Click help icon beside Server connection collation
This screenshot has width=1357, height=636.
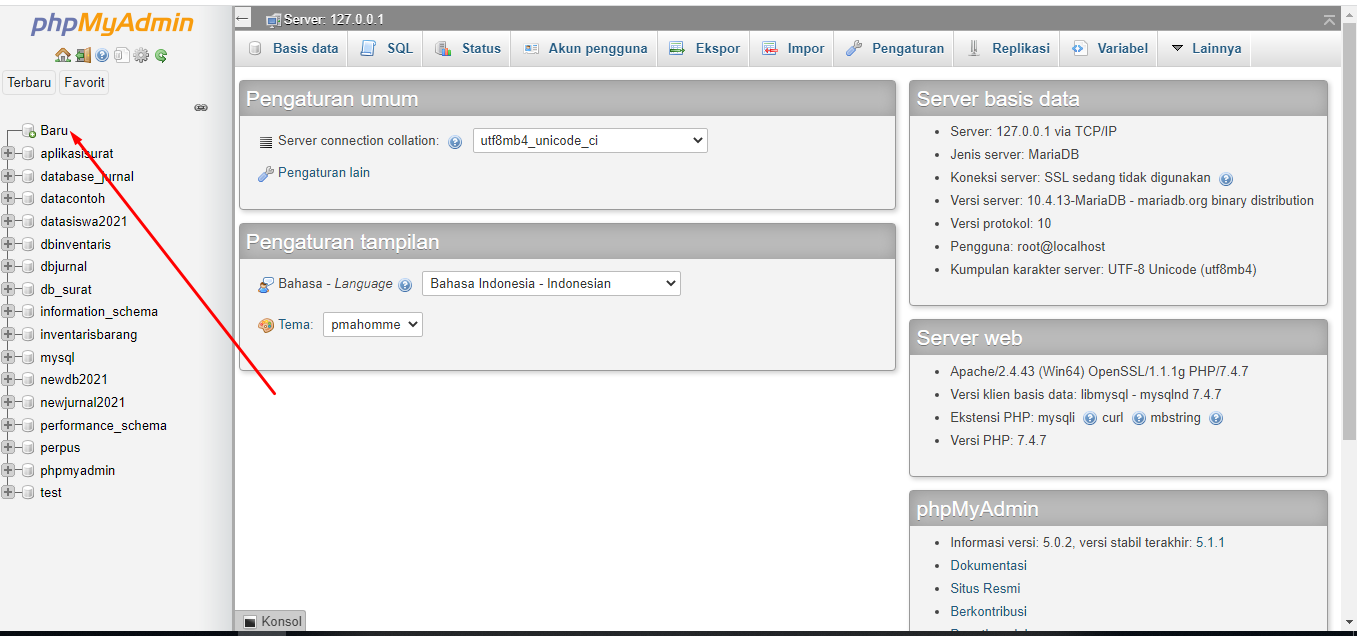[x=455, y=142]
